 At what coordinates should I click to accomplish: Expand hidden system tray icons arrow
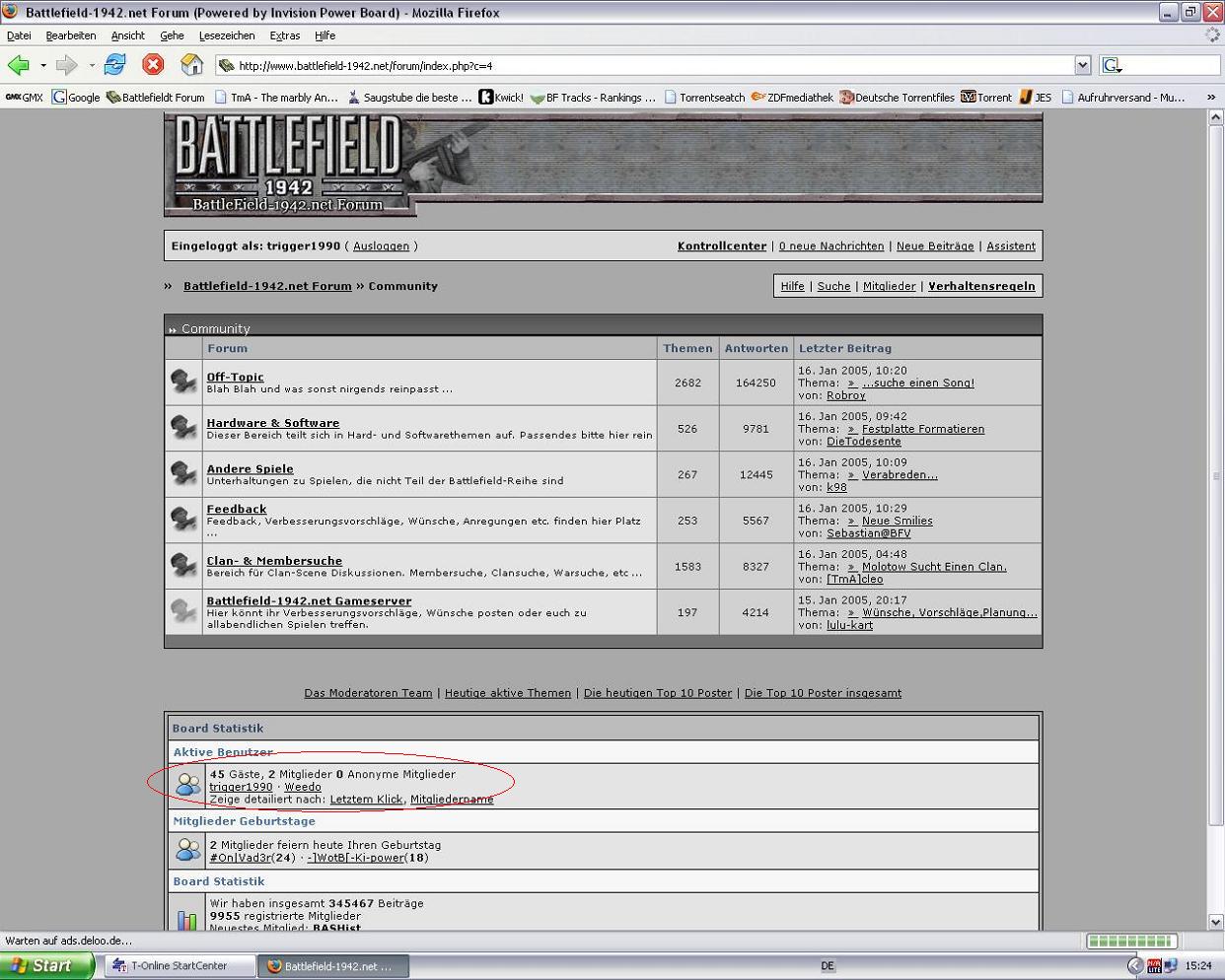coord(1135,966)
